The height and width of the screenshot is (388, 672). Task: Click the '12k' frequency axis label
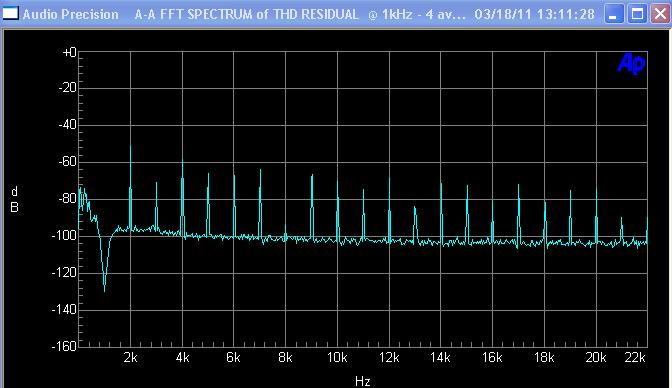(x=389, y=358)
